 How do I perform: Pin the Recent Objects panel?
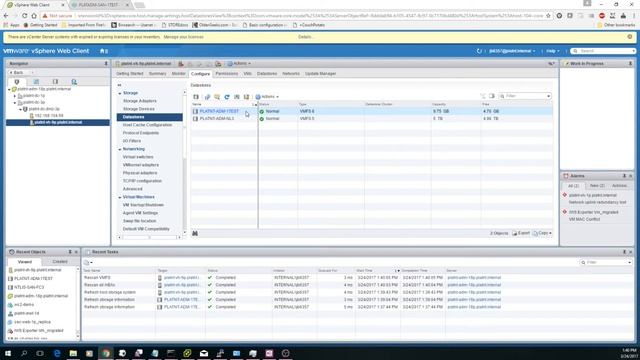coord(70,252)
